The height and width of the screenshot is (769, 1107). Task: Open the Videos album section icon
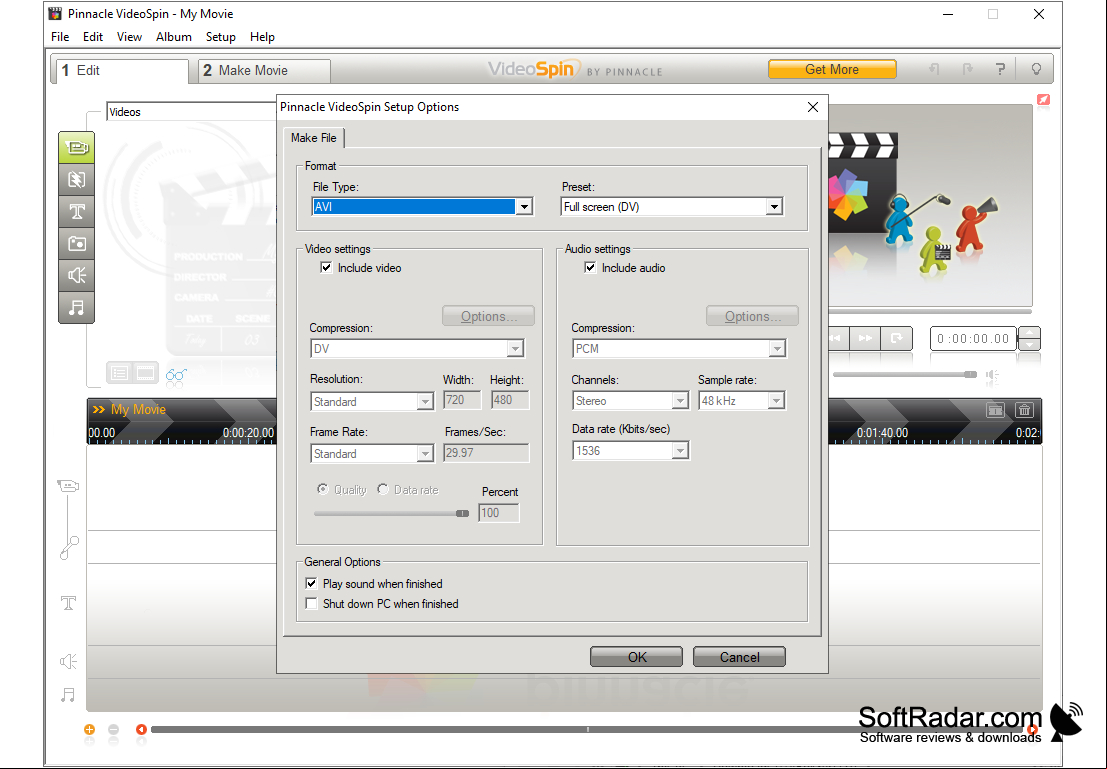(76, 148)
